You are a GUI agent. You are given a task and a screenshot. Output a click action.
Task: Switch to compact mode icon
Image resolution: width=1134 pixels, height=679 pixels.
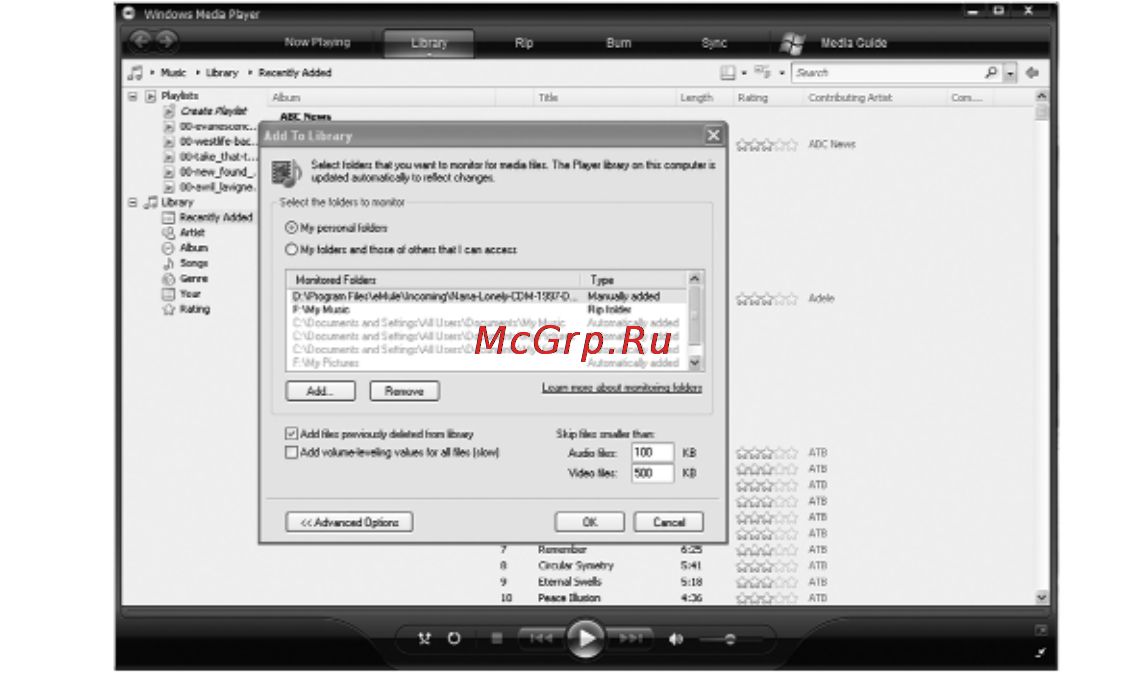pyautogui.click(x=1040, y=653)
